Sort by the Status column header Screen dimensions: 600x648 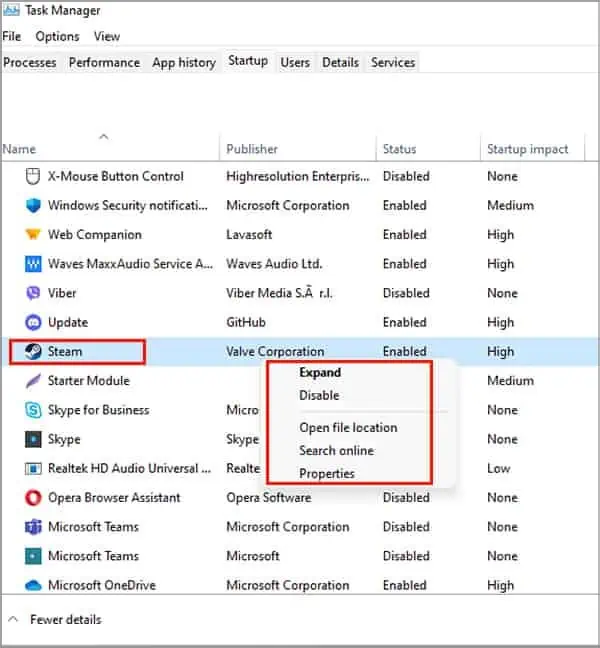(x=399, y=149)
